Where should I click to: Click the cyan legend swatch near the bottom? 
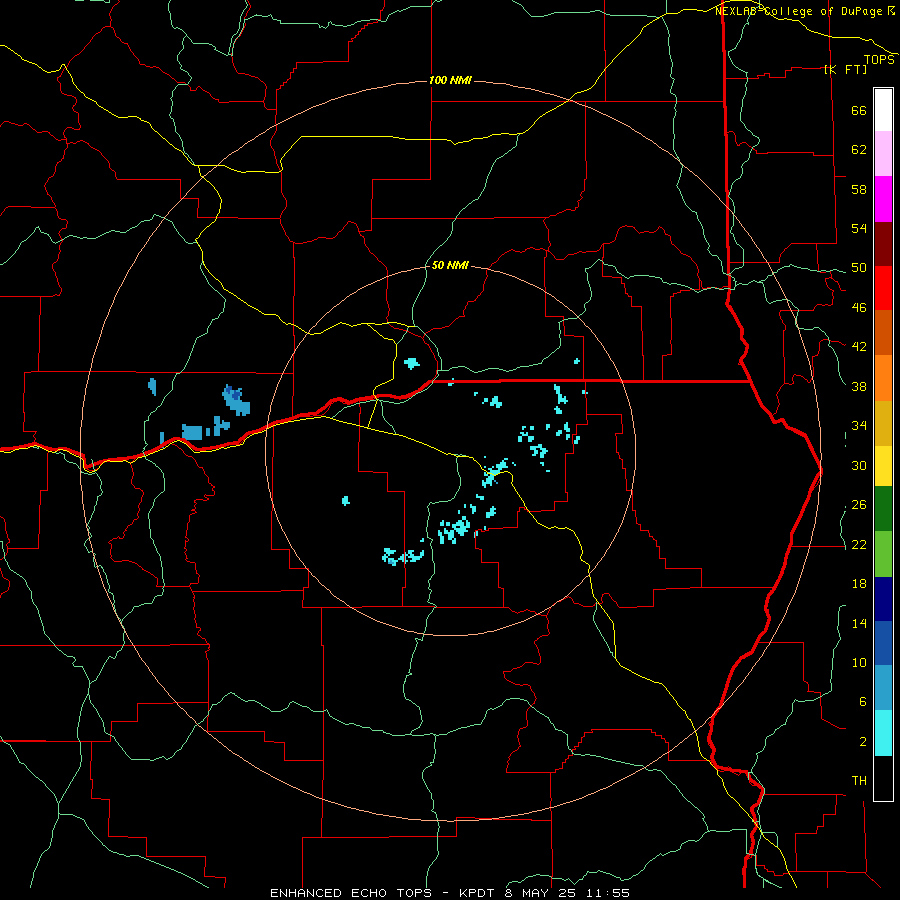883,733
